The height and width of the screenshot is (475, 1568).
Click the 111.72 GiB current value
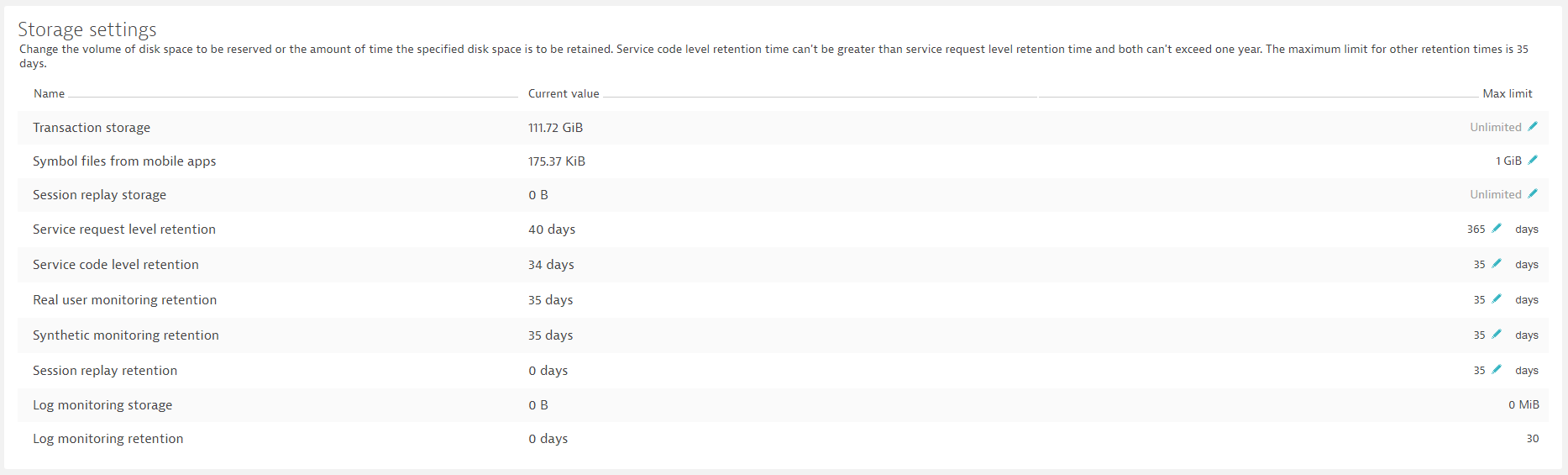pos(555,128)
